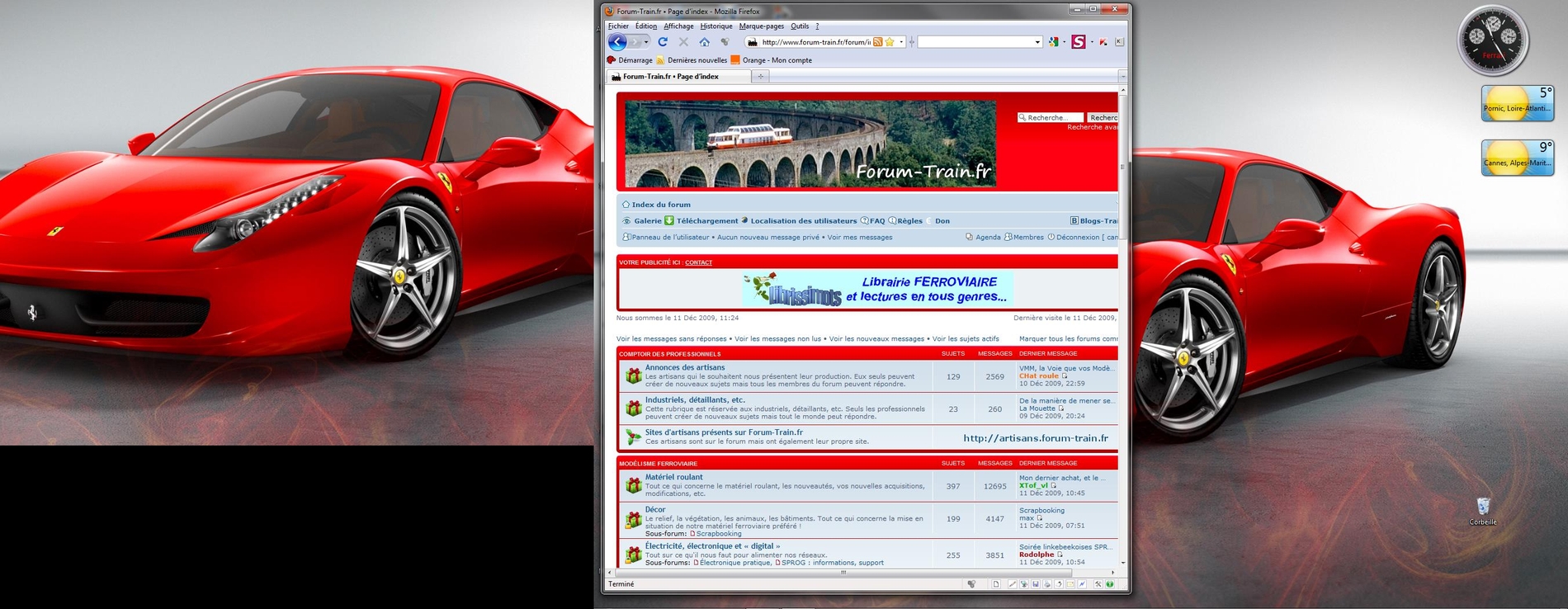Click the blank page icon in status bar
Viewport: 1568px width, 609px height.
996,584
